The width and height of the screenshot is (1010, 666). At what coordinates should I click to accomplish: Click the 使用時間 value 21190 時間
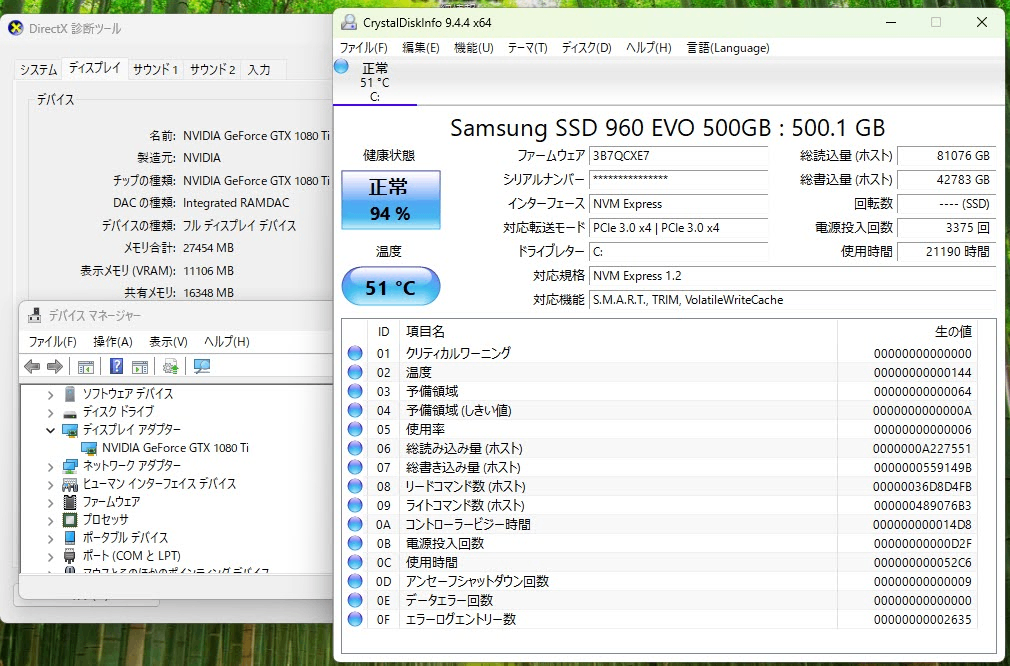[946, 252]
